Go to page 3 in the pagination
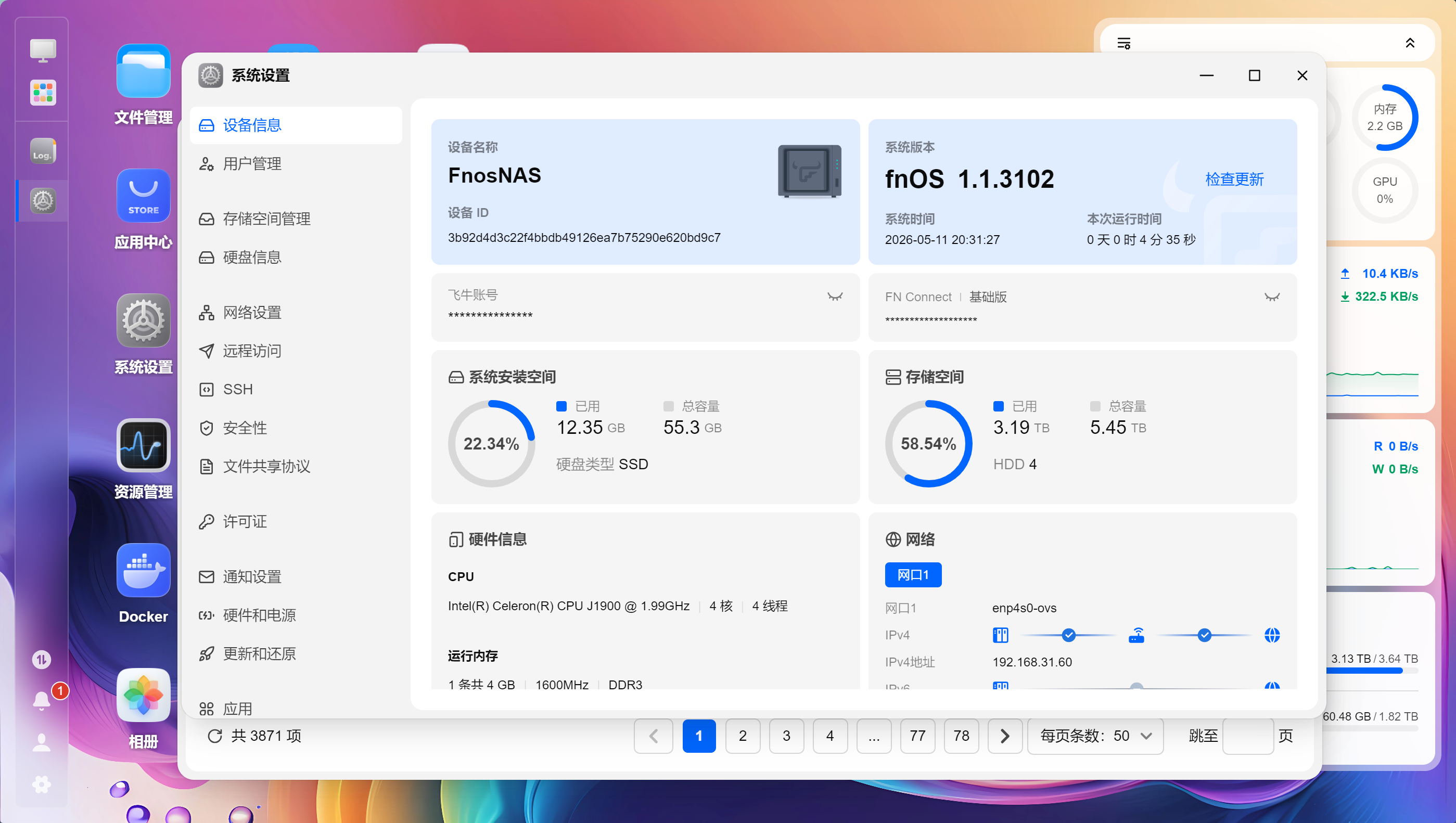Viewport: 1456px width, 823px height. [786, 736]
